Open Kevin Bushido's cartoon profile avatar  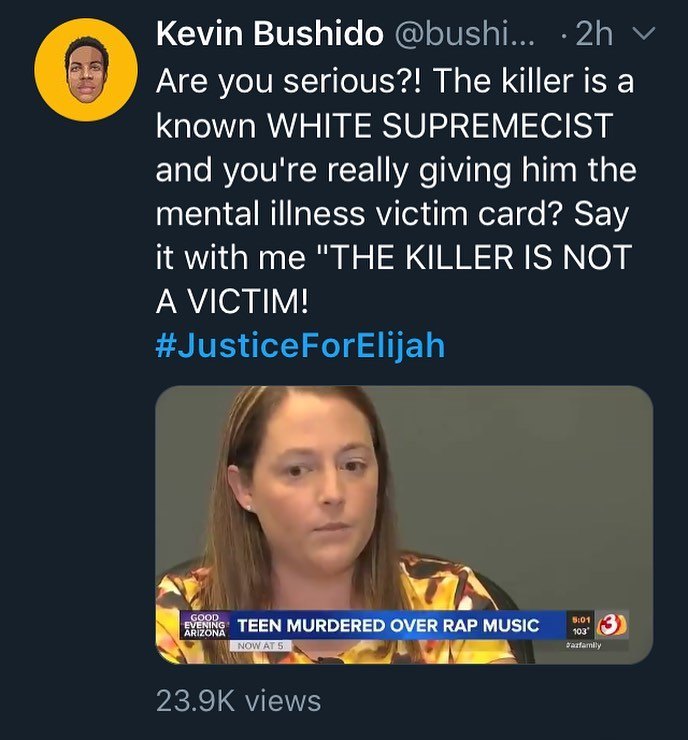[86, 70]
